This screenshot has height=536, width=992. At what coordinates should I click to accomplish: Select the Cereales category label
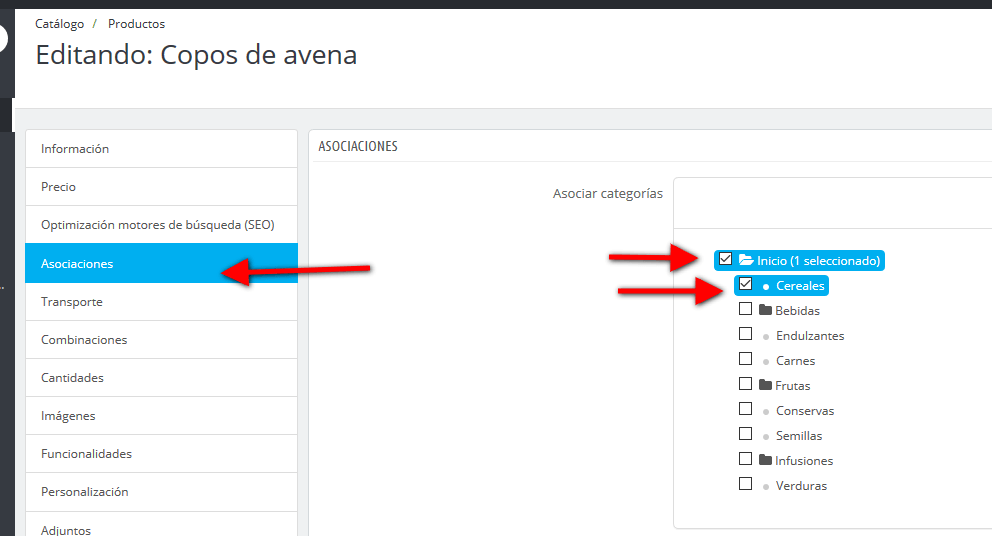pos(800,286)
